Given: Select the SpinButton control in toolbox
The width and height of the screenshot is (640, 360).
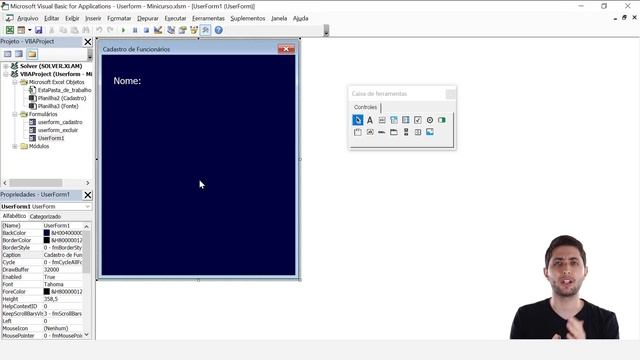Looking at the screenshot, I should (418, 132).
